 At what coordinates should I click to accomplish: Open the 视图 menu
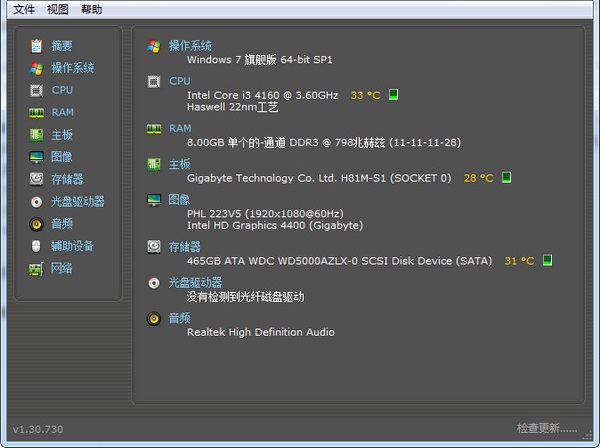click(x=58, y=9)
